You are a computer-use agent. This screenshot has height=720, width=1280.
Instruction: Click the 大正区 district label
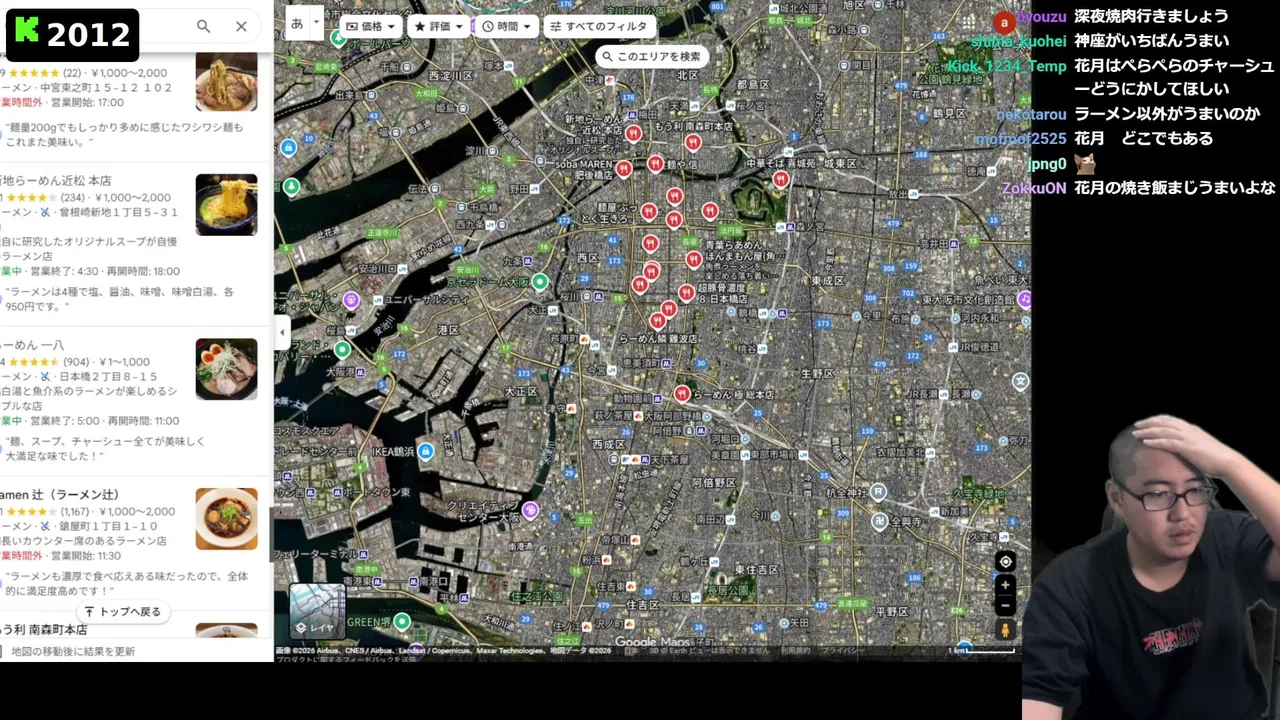(x=521, y=390)
